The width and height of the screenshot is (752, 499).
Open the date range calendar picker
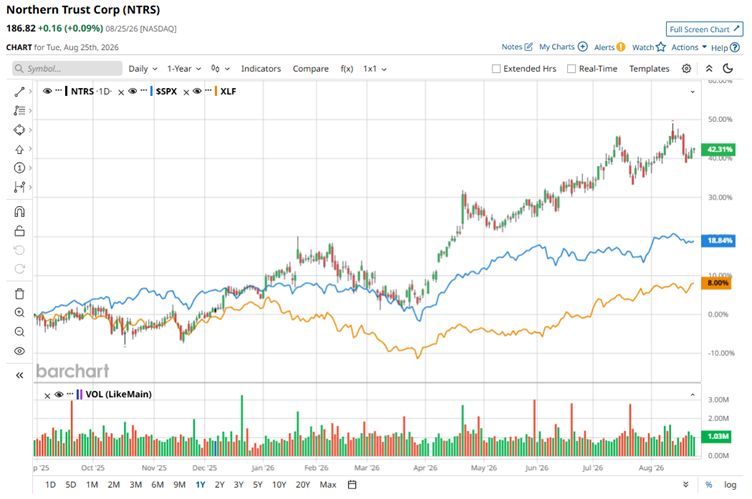[352, 485]
